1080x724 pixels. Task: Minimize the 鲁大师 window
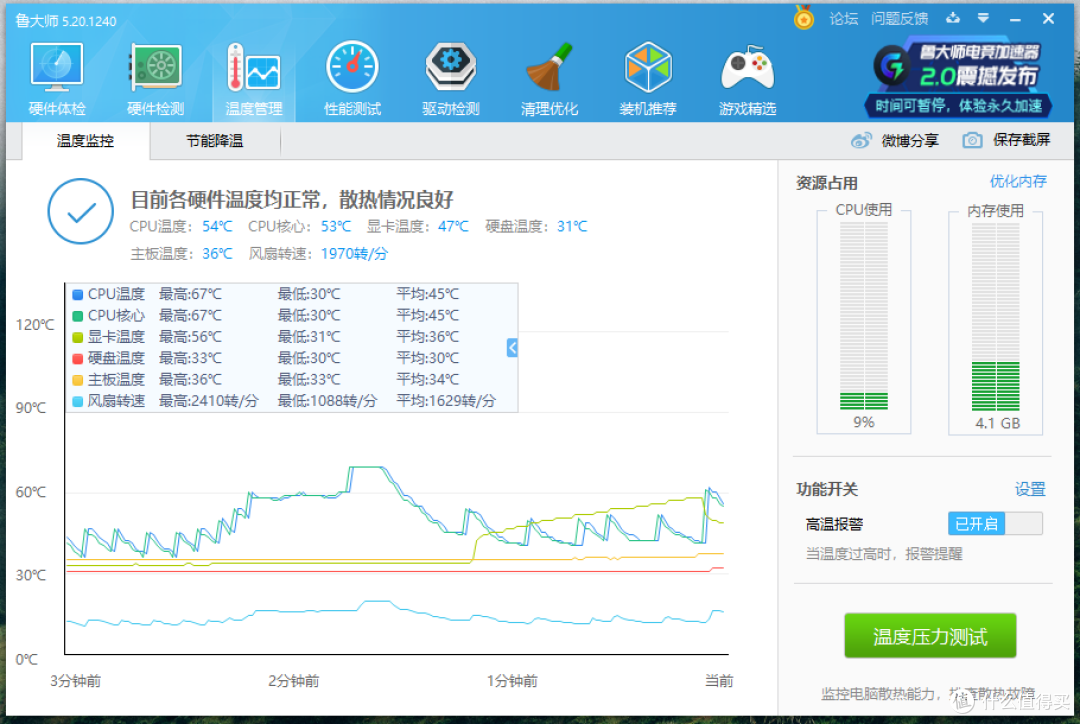(1015, 19)
